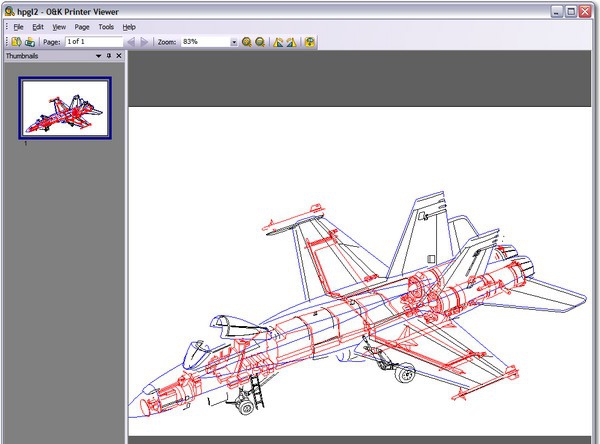Open the Tools menu
This screenshot has height=444, width=600.
coord(106,26)
